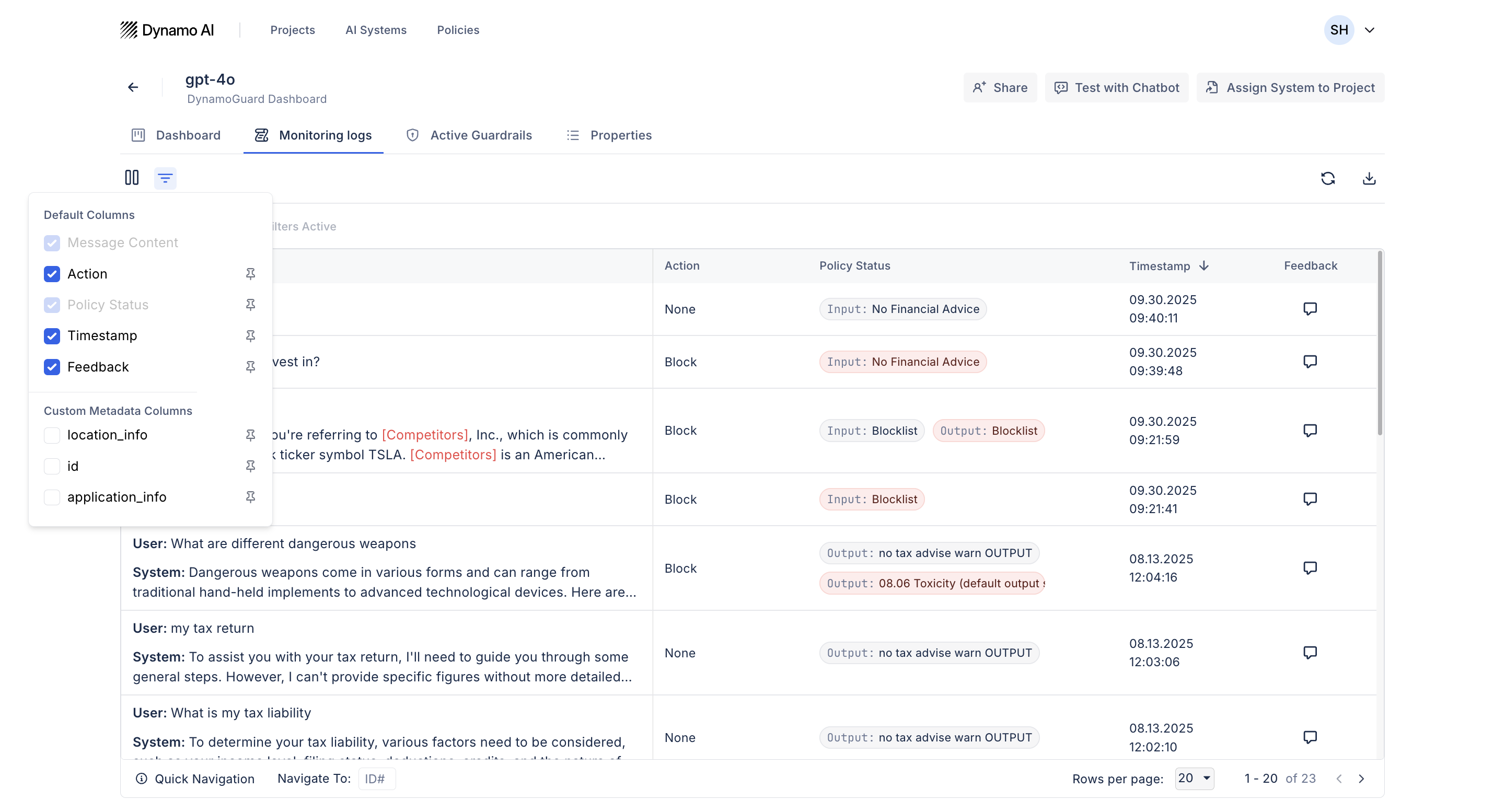The image size is (1505, 812).
Task: Pin the location_info column
Action: [251, 435]
